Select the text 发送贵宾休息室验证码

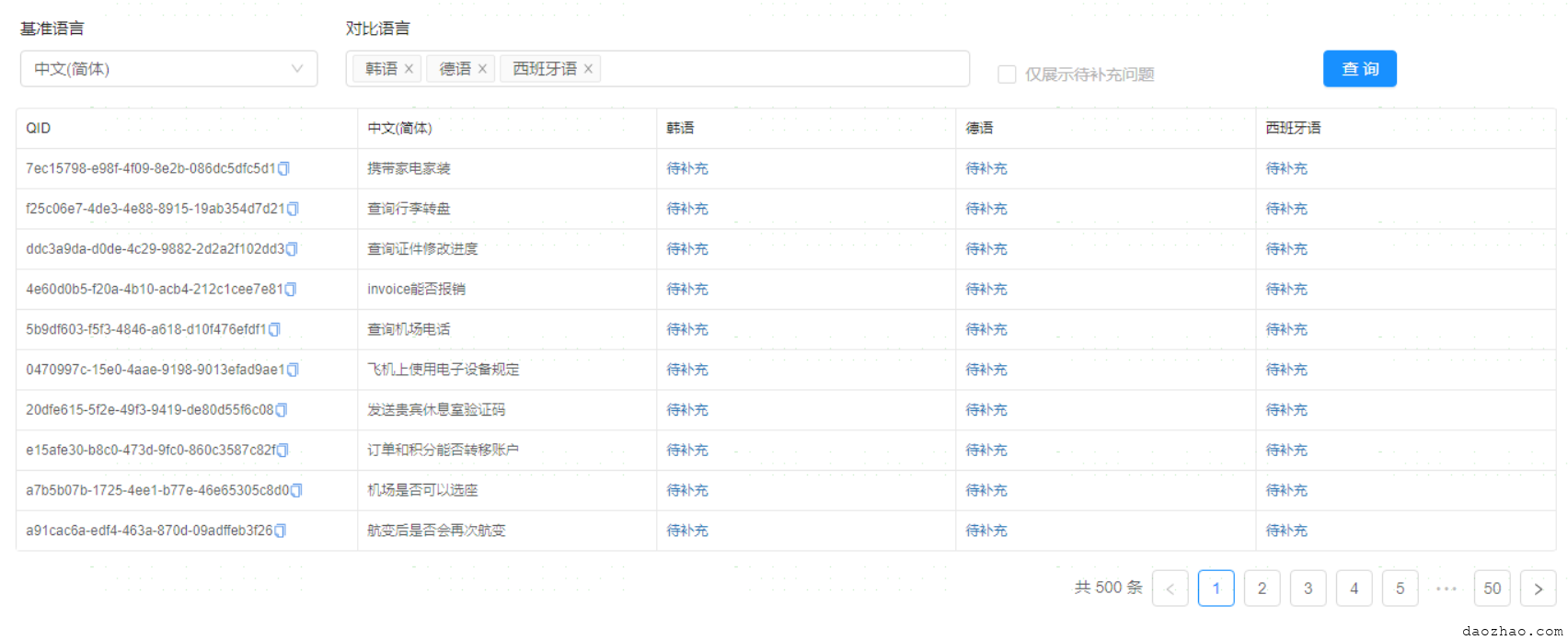[436, 410]
